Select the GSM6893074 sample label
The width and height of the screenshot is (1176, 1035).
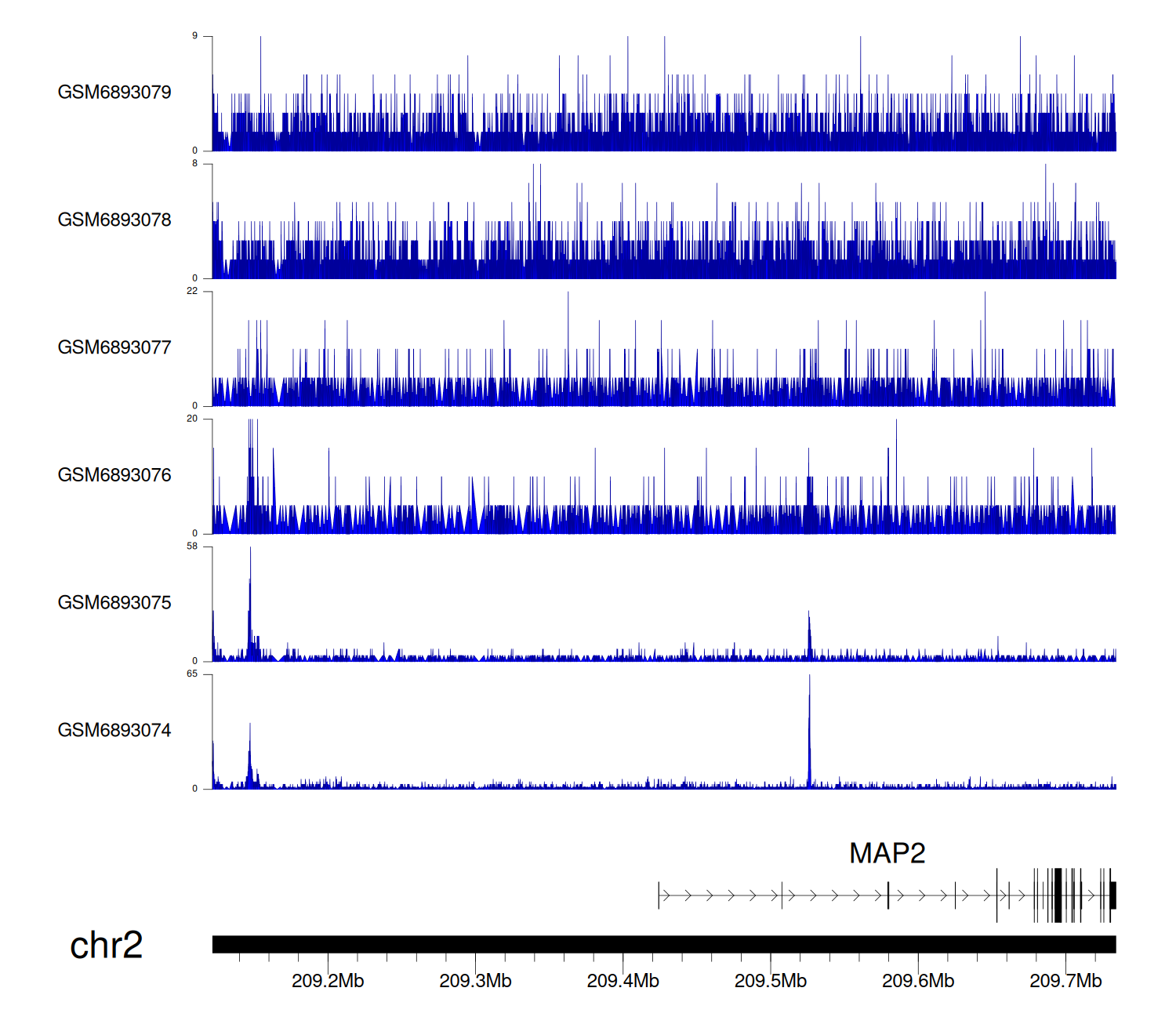114,731
